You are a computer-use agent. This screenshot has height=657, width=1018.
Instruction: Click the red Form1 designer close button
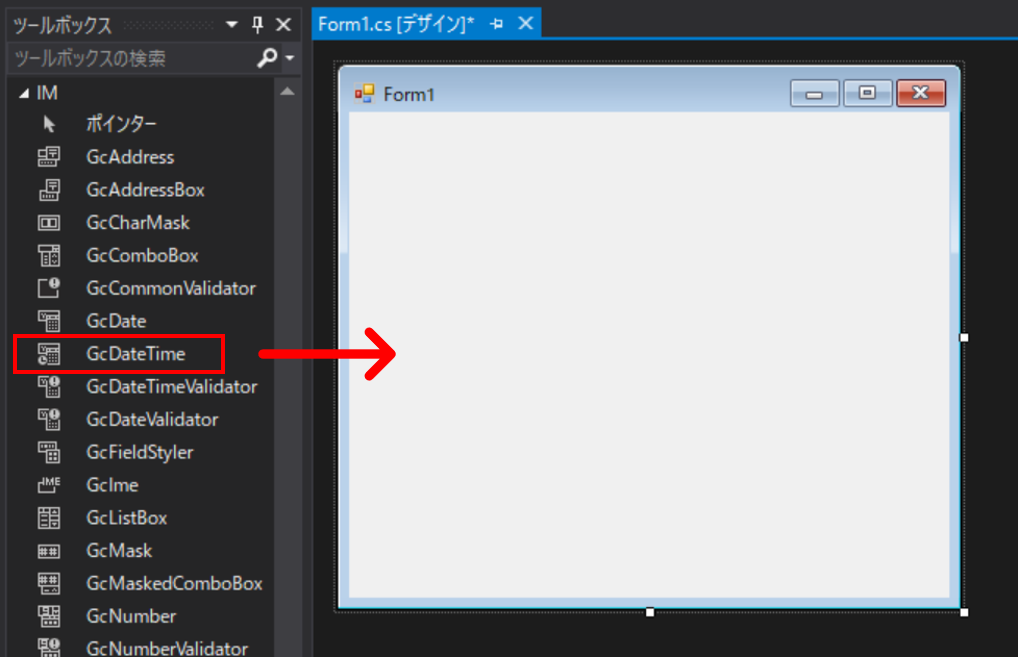click(921, 93)
